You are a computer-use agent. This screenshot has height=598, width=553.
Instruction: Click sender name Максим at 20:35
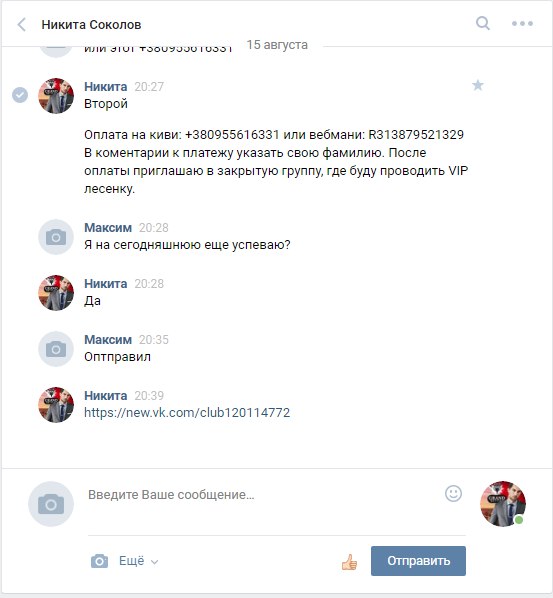click(108, 339)
